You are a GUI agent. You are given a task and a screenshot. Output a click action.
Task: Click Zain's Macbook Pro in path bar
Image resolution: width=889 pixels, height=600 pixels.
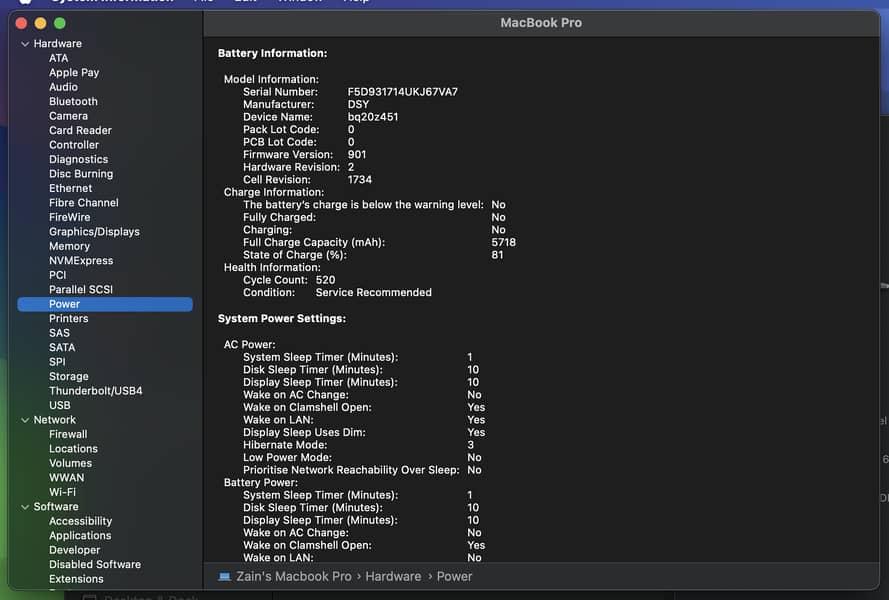coord(294,577)
